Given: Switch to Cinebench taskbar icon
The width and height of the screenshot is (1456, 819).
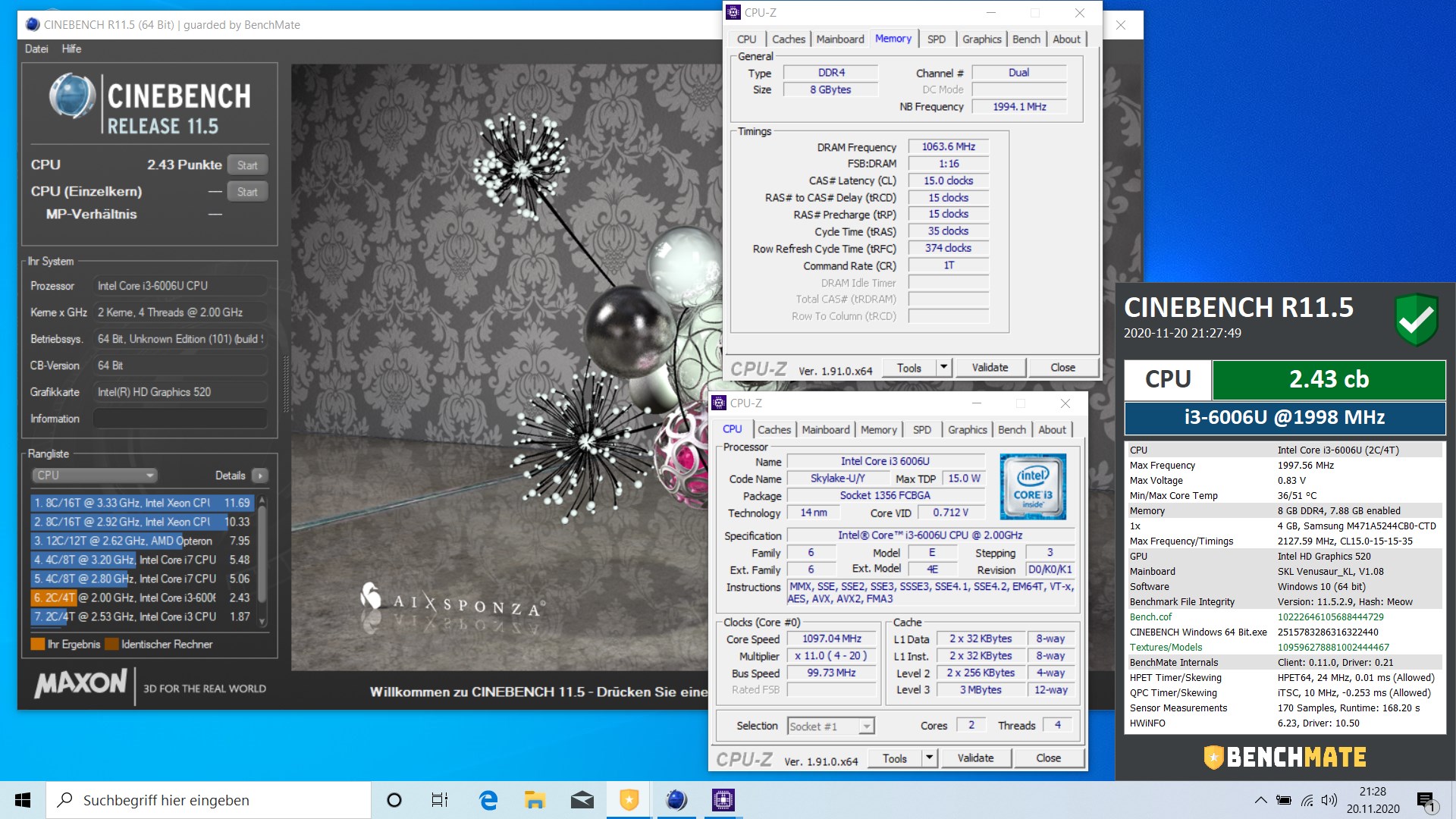Looking at the screenshot, I should point(676,800).
